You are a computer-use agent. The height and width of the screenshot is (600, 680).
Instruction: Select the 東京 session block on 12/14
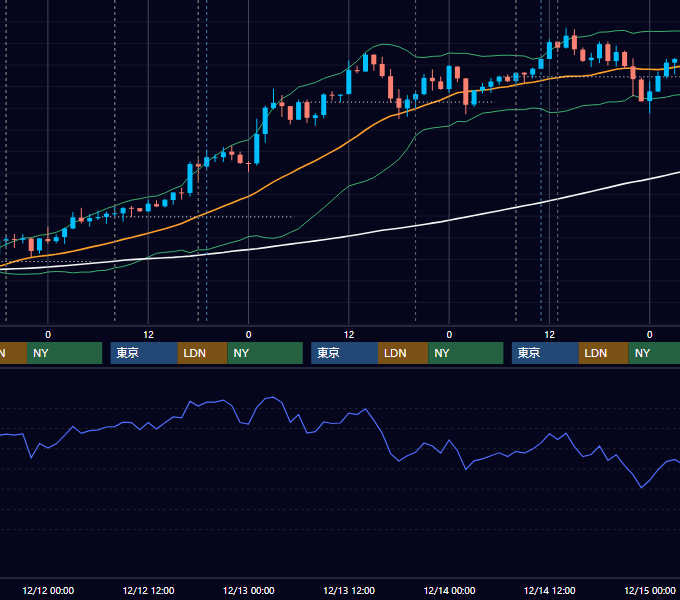tap(545, 353)
